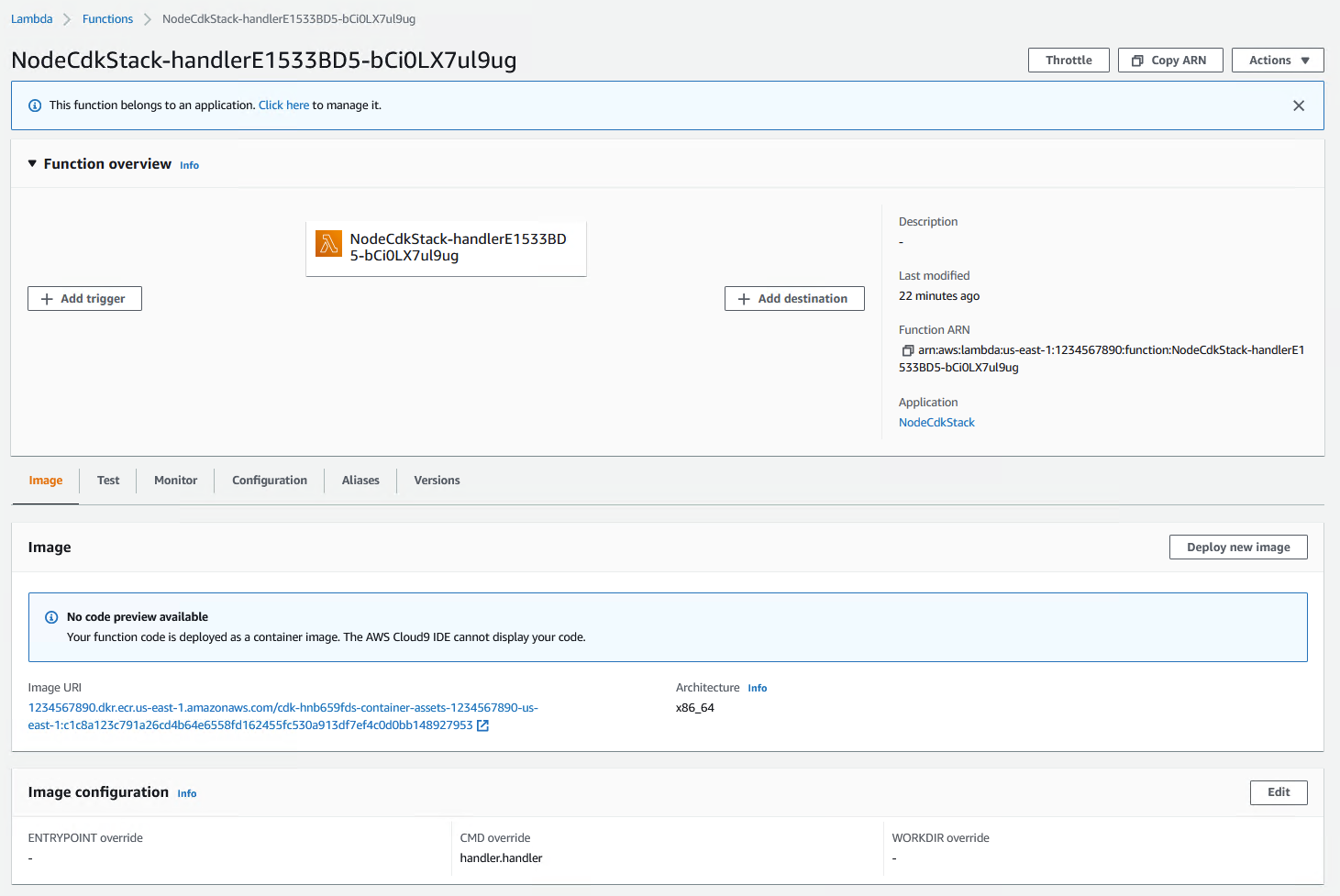Collapse the Function overview section
The image size is (1340, 896).
tap(33, 163)
